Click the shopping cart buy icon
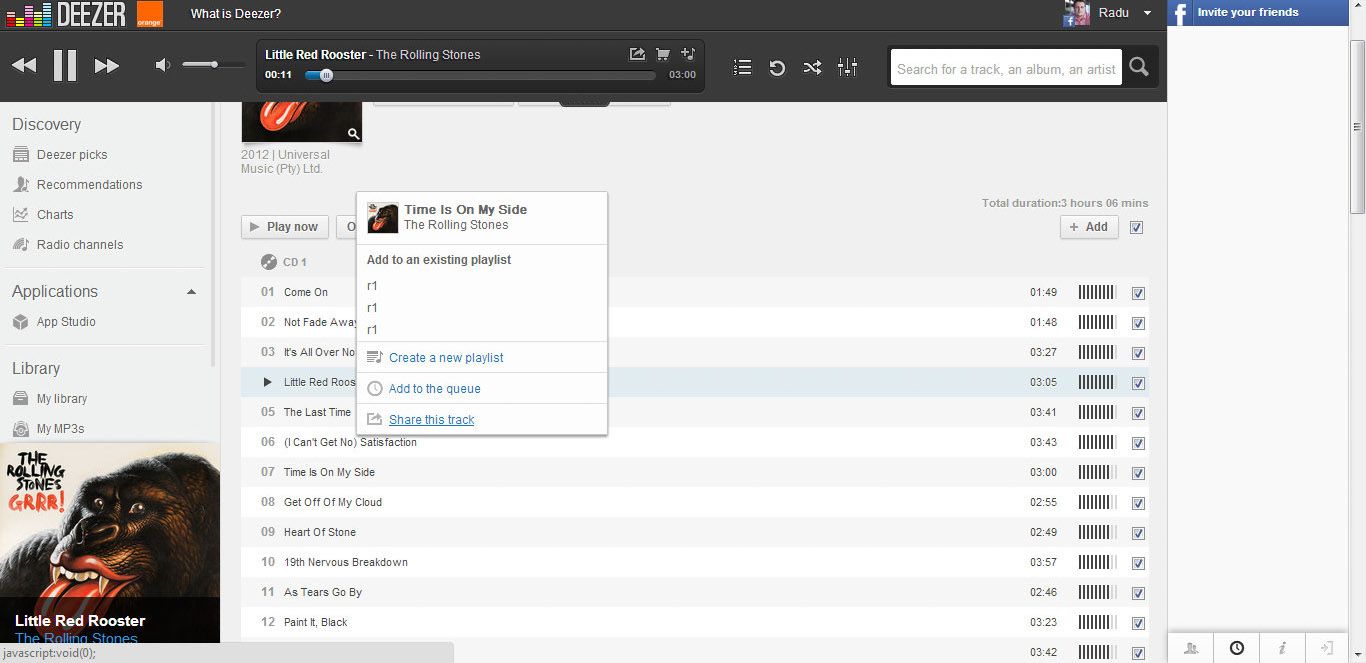 pos(662,54)
